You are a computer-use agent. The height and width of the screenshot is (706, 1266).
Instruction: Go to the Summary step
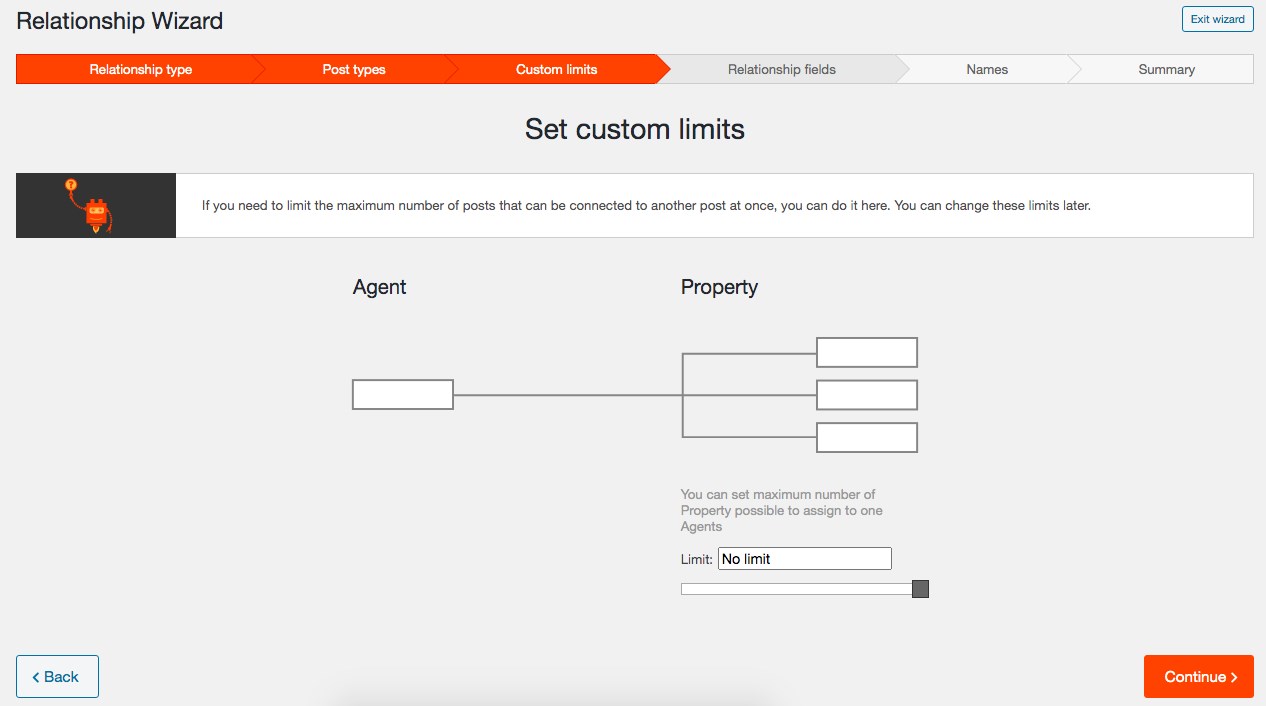[1166, 69]
